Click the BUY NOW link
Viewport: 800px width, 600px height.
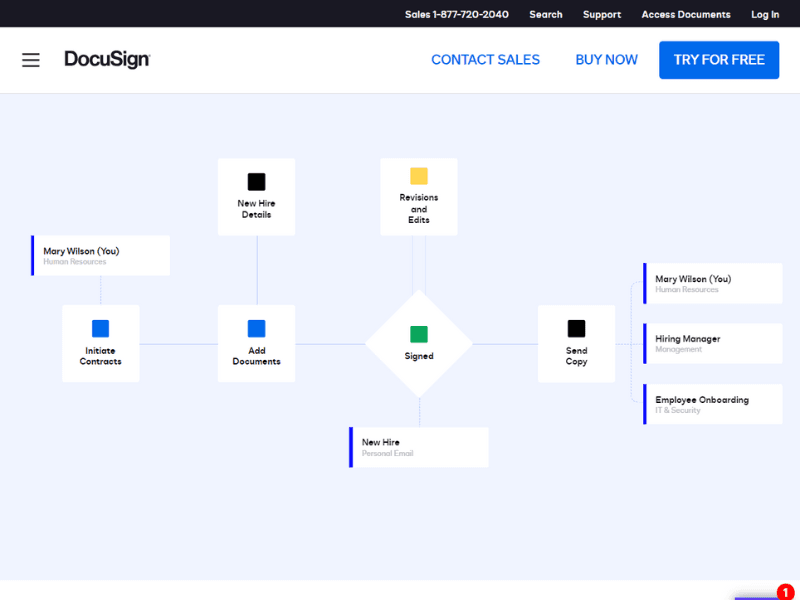(606, 60)
